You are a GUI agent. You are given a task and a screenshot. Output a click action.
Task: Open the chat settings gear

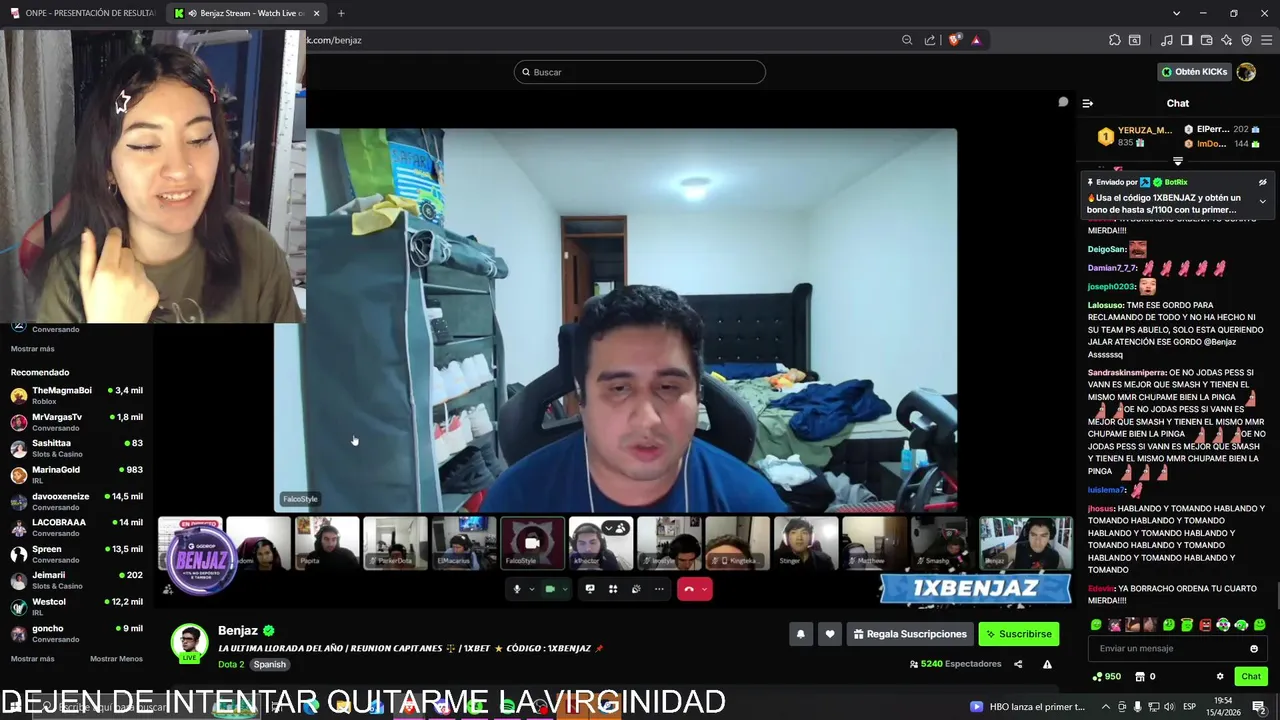[1220, 677]
